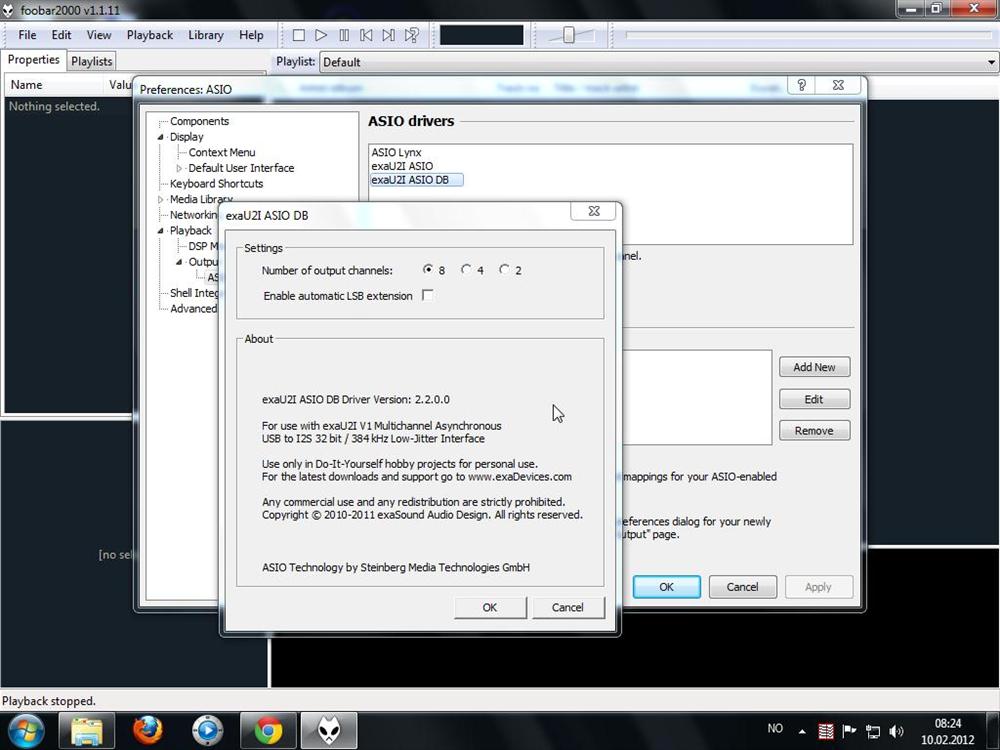1000x750 pixels.
Task: Select Keyboard Shortcuts tree item
Action: point(217,184)
